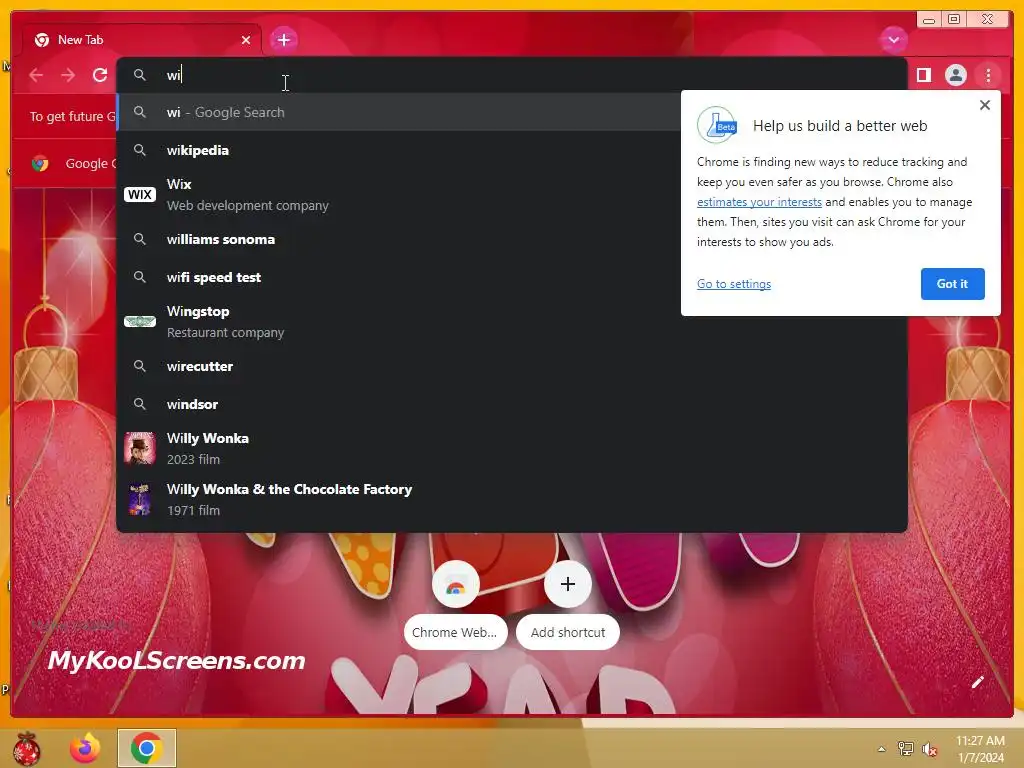The width and height of the screenshot is (1024, 768).
Task: Customize the page with the pencil icon
Action: pos(977,683)
